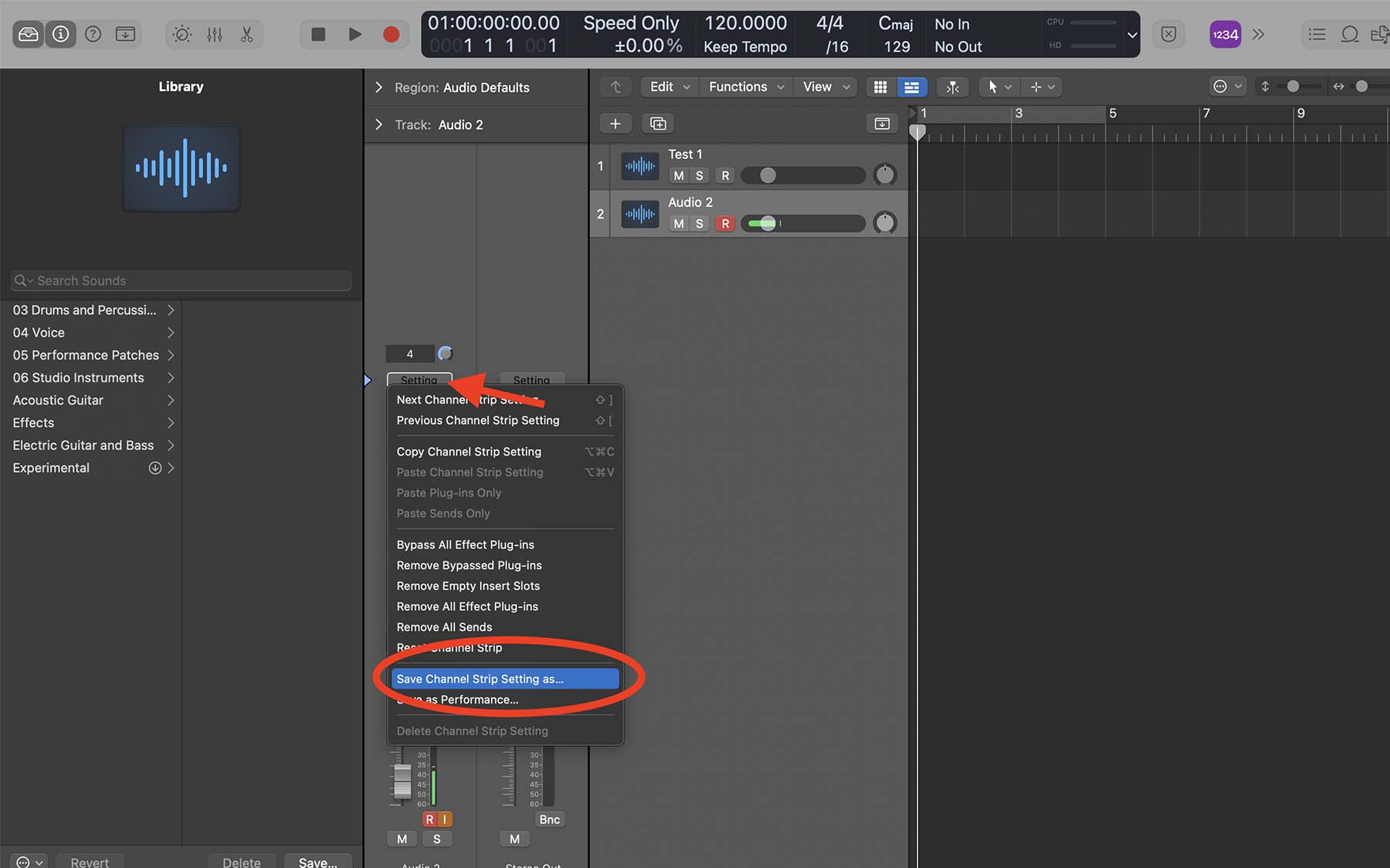This screenshot has height=868, width=1390.
Task: Download the Experimental sound pack
Action: click(x=155, y=468)
